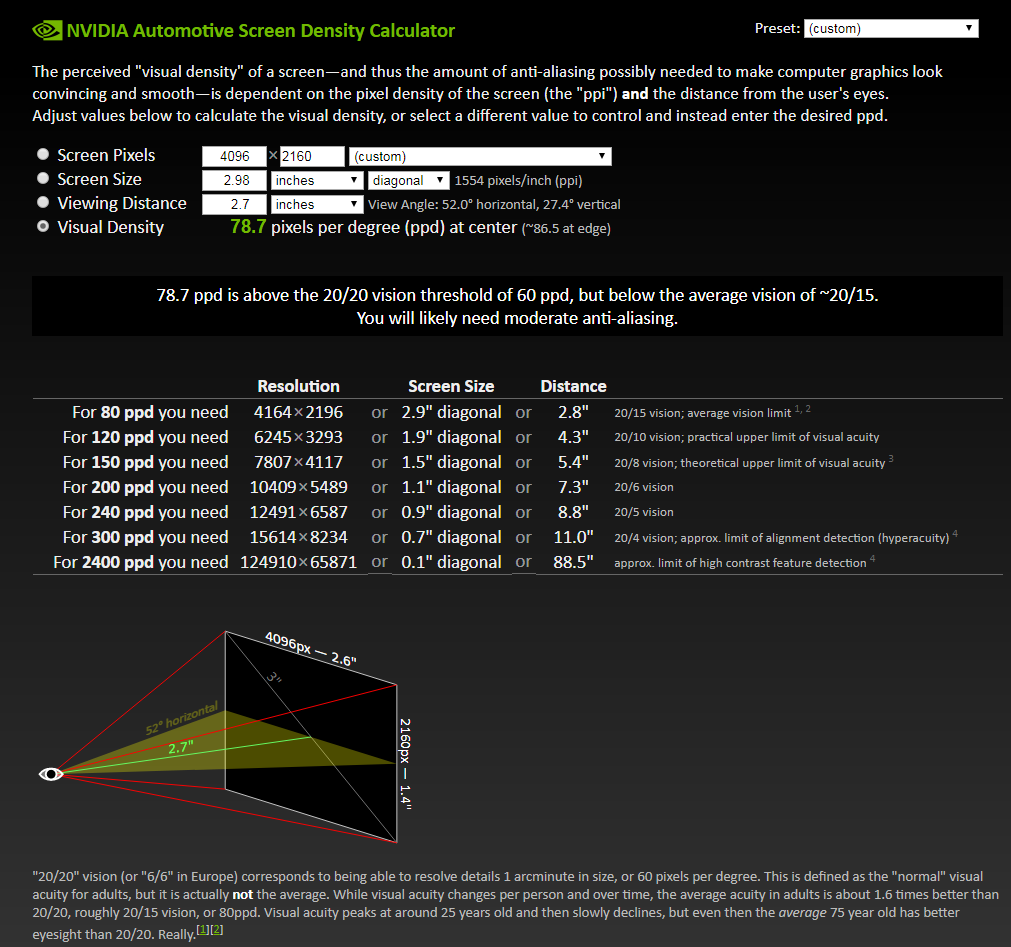Click the ~86.5 at edge note
Viewport: 1011px width, 947px height.
[x=566, y=228]
